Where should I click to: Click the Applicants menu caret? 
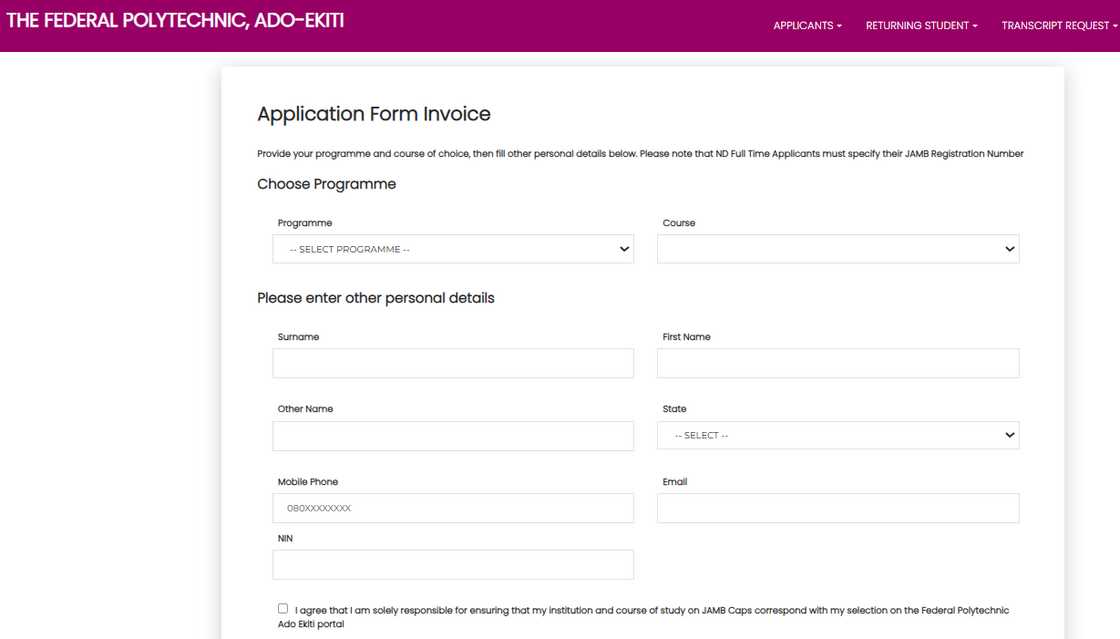[840, 26]
